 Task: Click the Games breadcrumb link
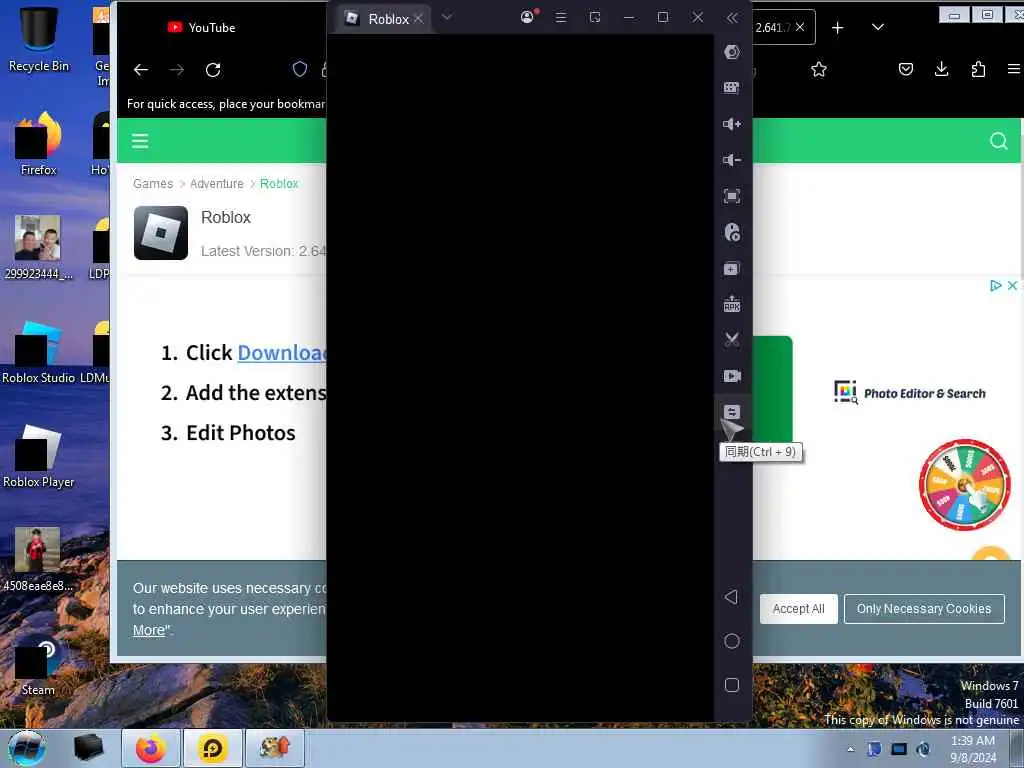pyautogui.click(x=153, y=184)
